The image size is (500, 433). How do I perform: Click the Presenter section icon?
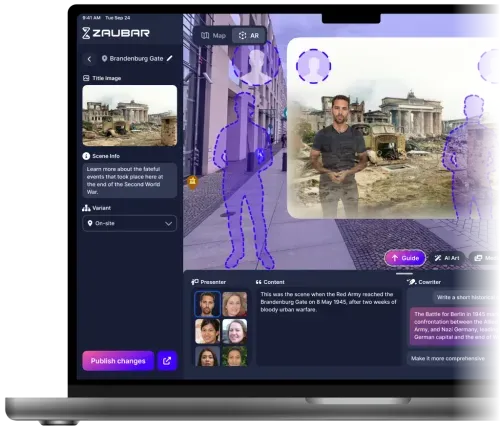pos(195,282)
